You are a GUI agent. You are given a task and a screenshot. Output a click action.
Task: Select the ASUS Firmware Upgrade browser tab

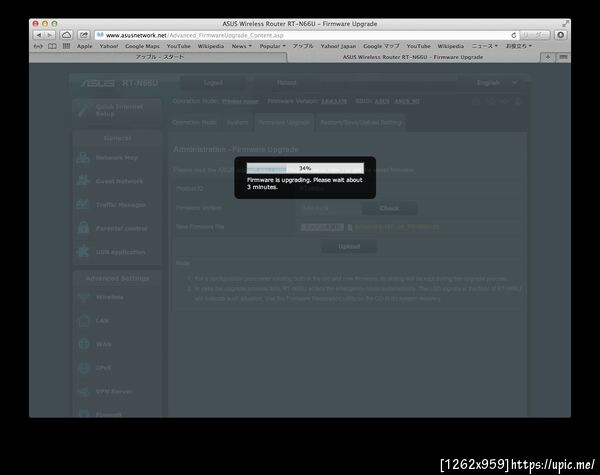click(413, 57)
